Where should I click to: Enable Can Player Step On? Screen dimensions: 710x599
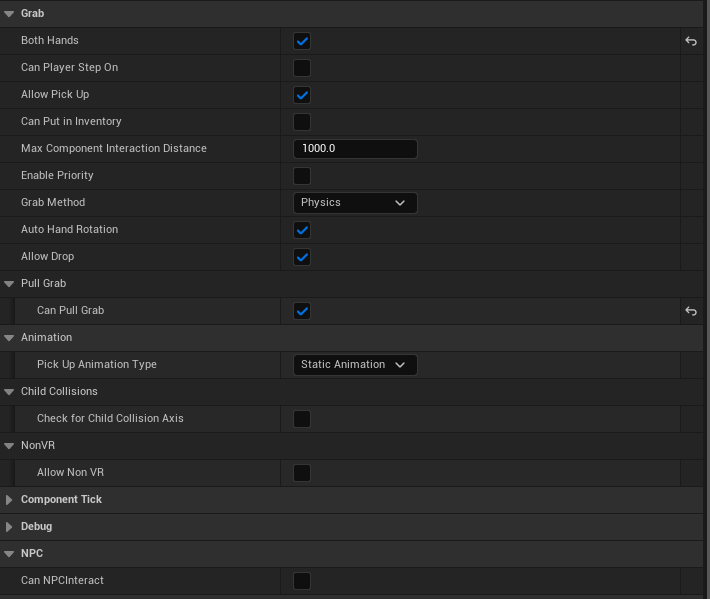[x=302, y=68]
